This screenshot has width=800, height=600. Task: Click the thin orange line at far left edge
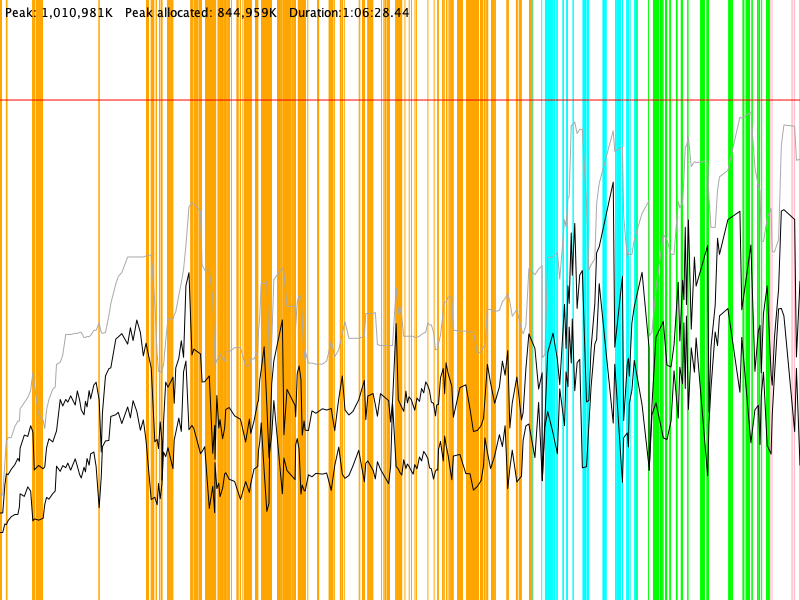pyautogui.click(x=5, y=300)
